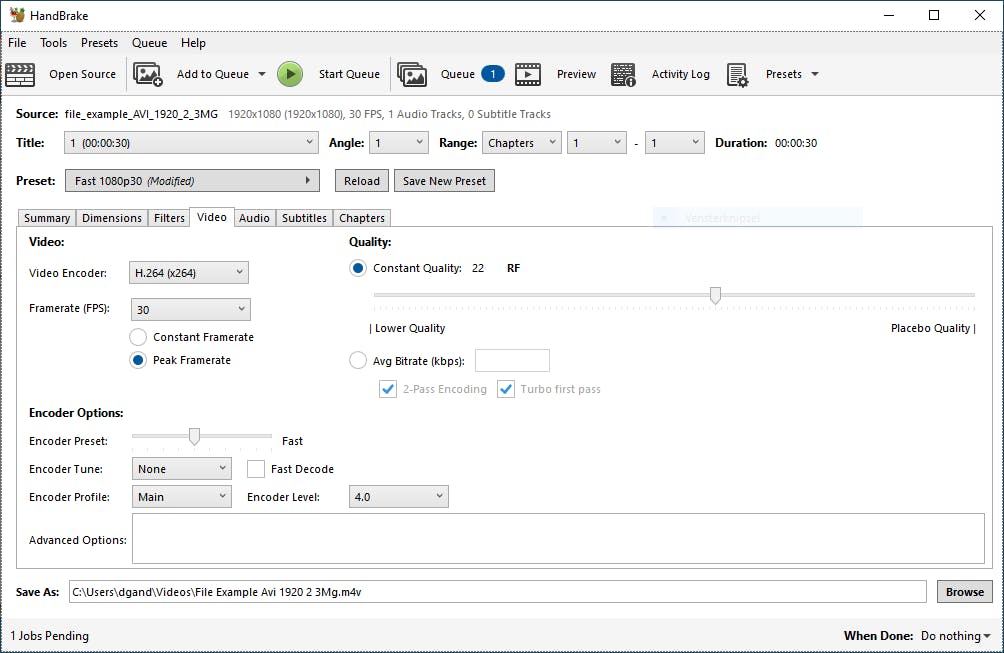Click the blue queue count badge

493,74
